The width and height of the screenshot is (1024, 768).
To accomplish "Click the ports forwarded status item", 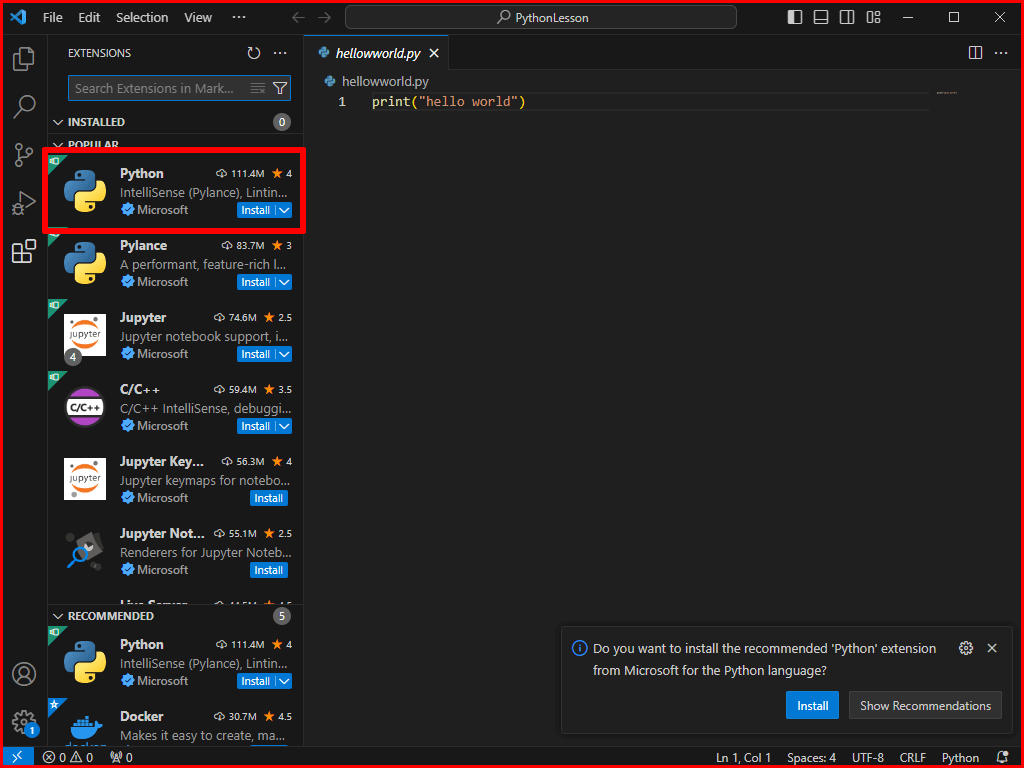I will point(121,757).
